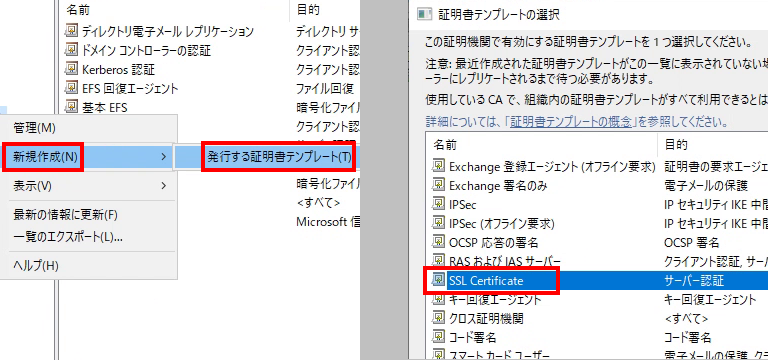Screen dimensions: 768x360
Task: Select クロス証明機関 row text
Action: click(486, 319)
